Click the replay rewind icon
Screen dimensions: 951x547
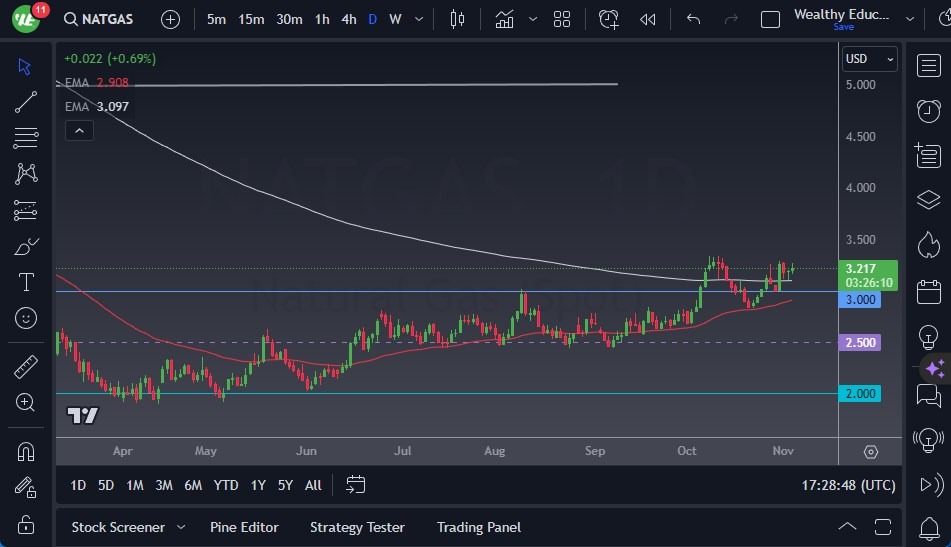coord(647,19)
